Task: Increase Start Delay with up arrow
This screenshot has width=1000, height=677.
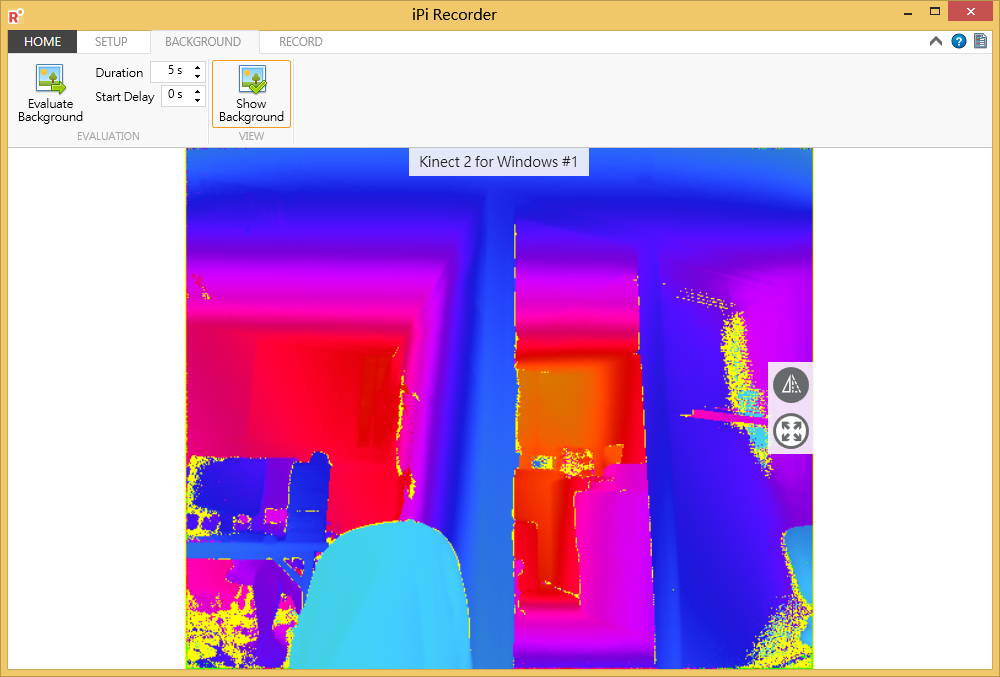Action: tap(197, 91)
